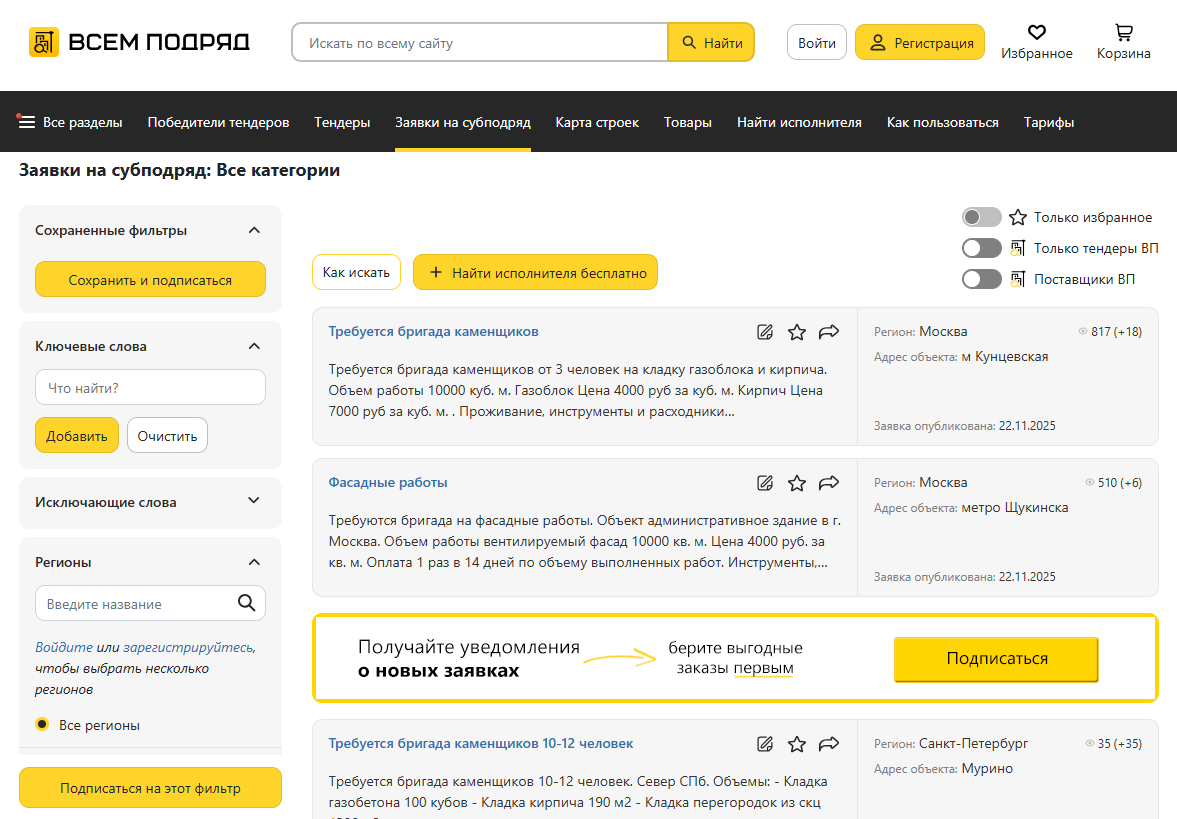This screenshot has height=819, width=1177.
Task: Click the 'Что найти?' keyword field
Action: point(150,387)
